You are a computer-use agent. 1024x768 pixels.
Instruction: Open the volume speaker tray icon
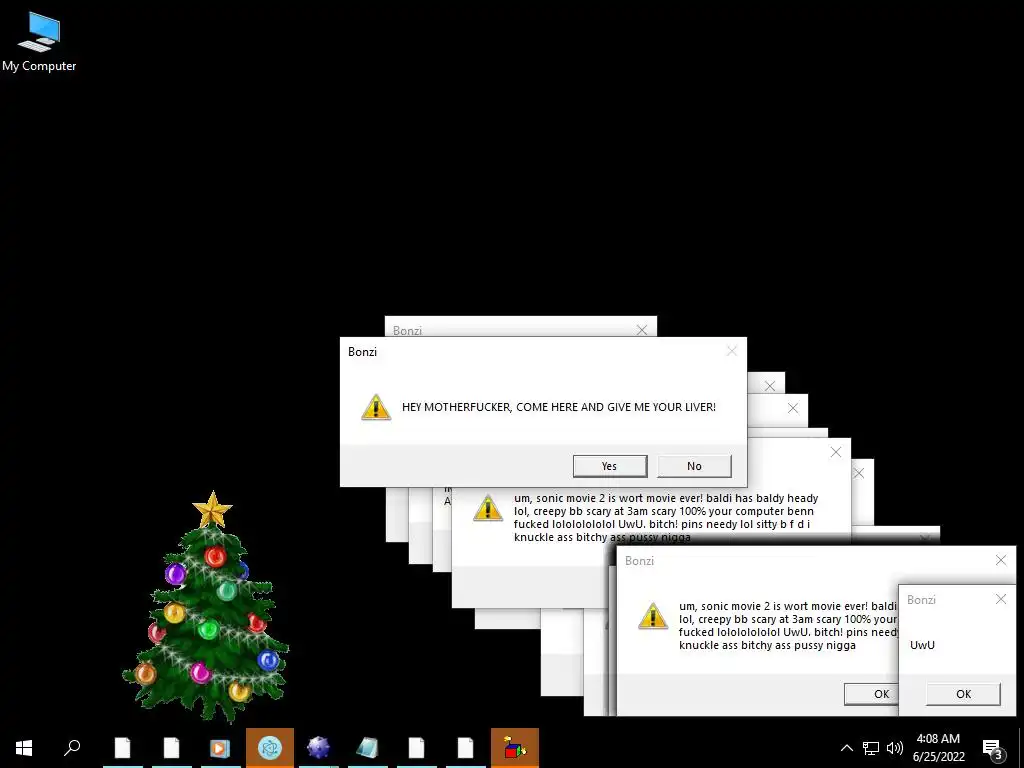pyautogui.click(x=895, y=748)
